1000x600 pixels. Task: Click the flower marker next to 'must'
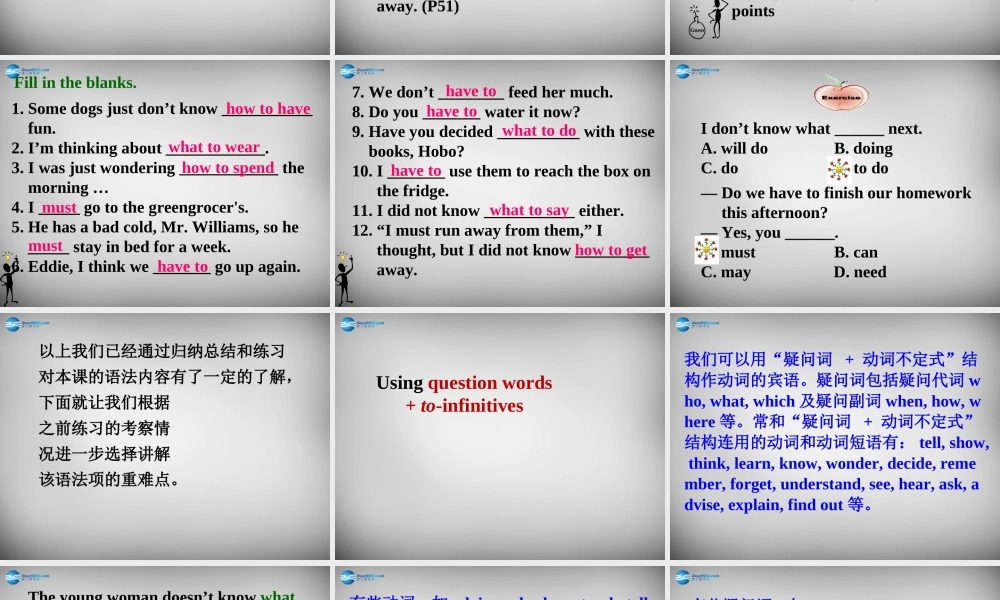tap(706, 251)
